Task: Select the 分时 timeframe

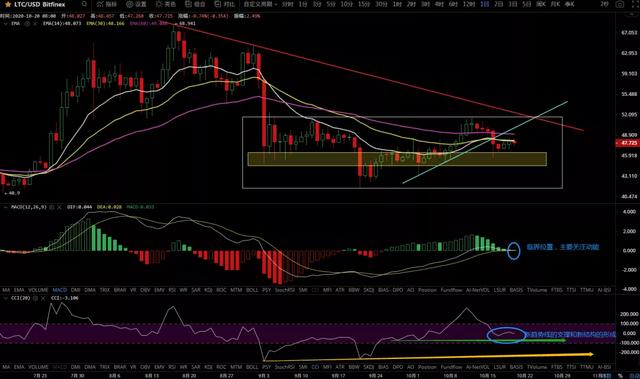Action: 288,4
